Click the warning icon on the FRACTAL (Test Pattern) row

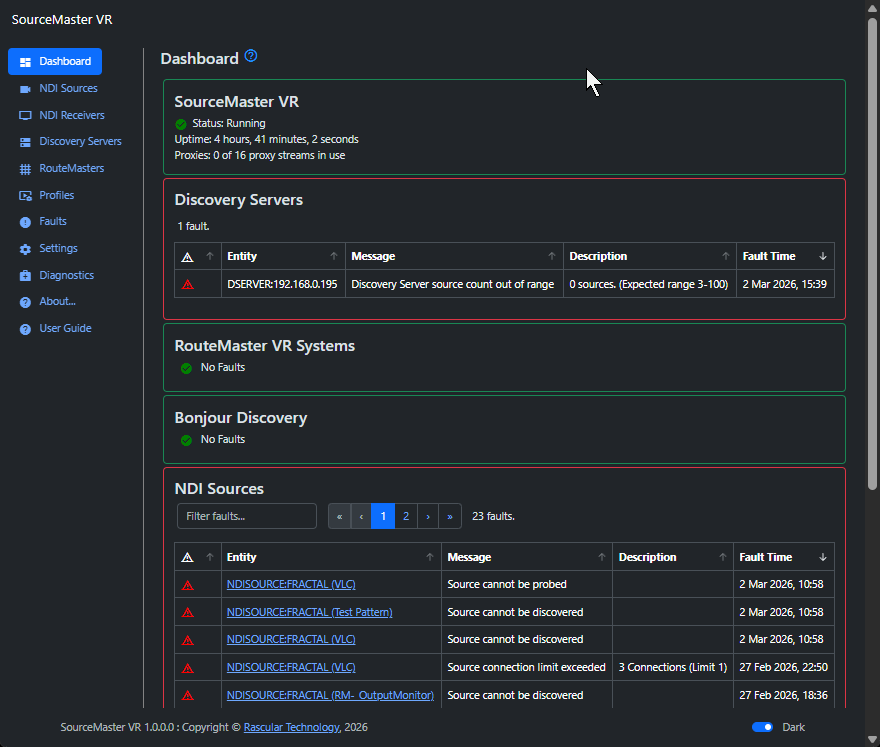188,612
